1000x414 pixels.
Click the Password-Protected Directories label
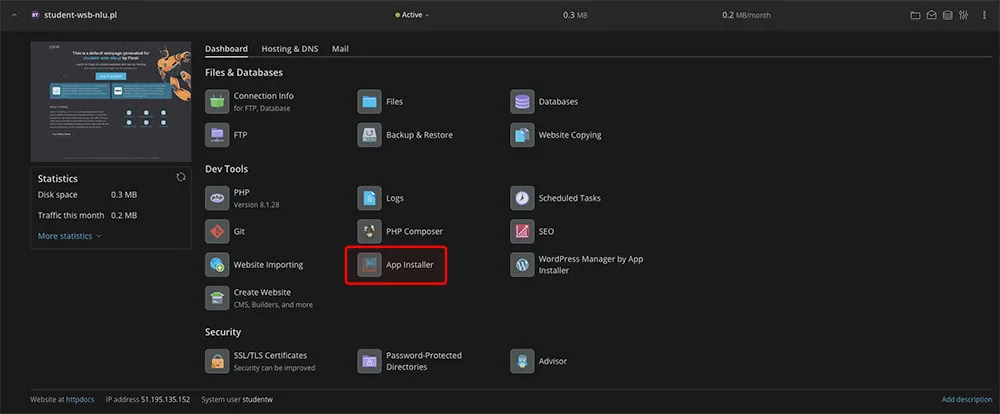(423, 361)
